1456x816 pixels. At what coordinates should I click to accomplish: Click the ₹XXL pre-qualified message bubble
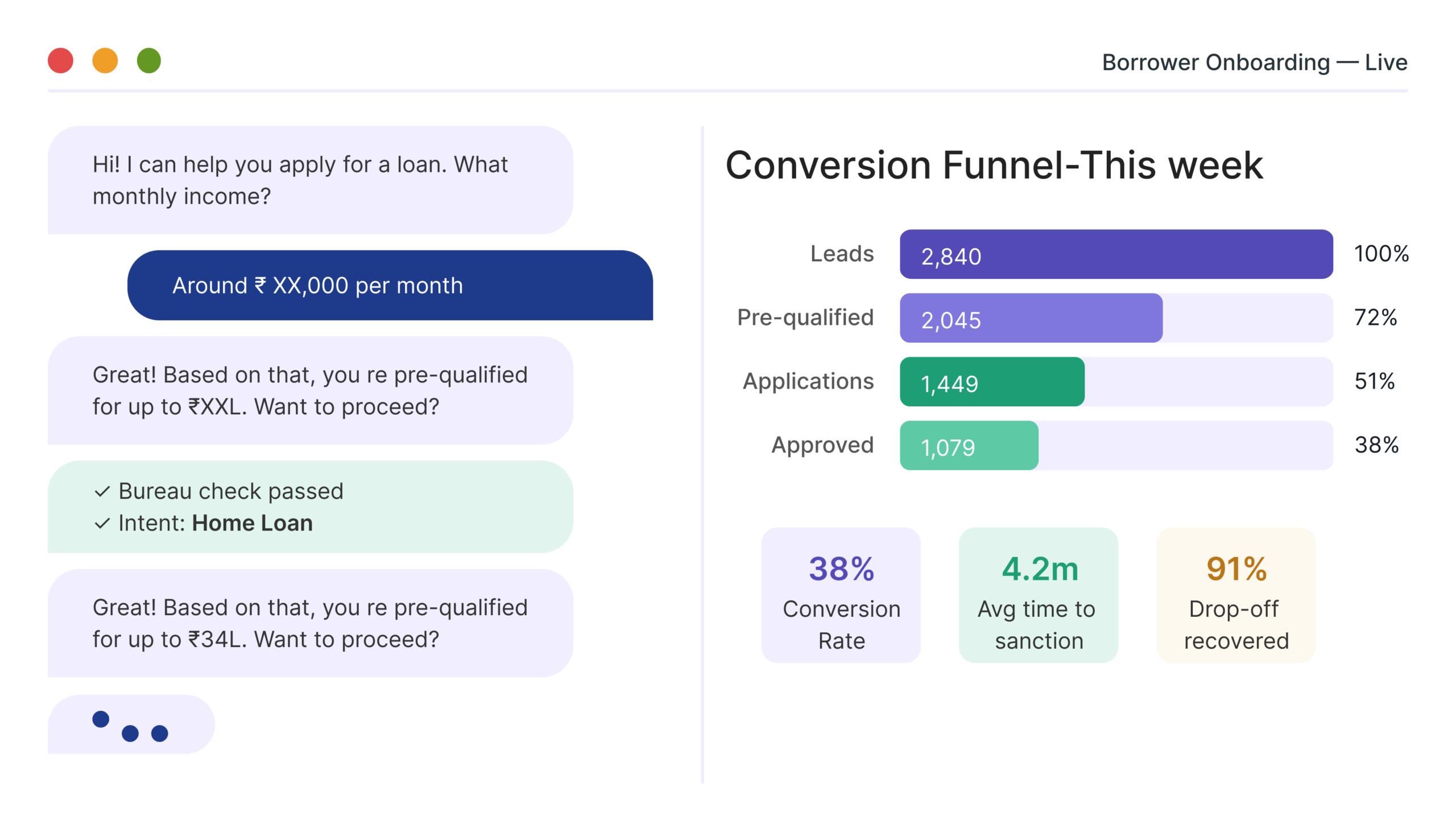(310, 391)
